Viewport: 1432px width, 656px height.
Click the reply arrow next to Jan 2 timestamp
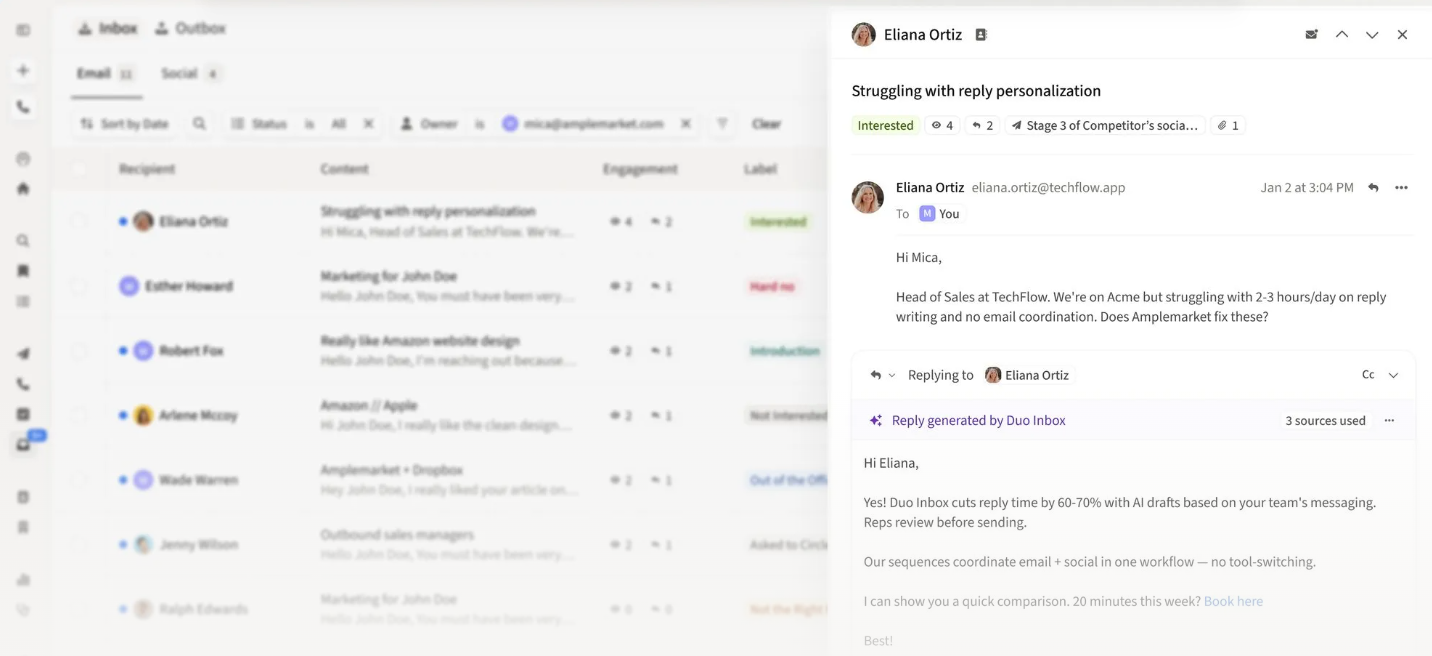[1373, 187]
